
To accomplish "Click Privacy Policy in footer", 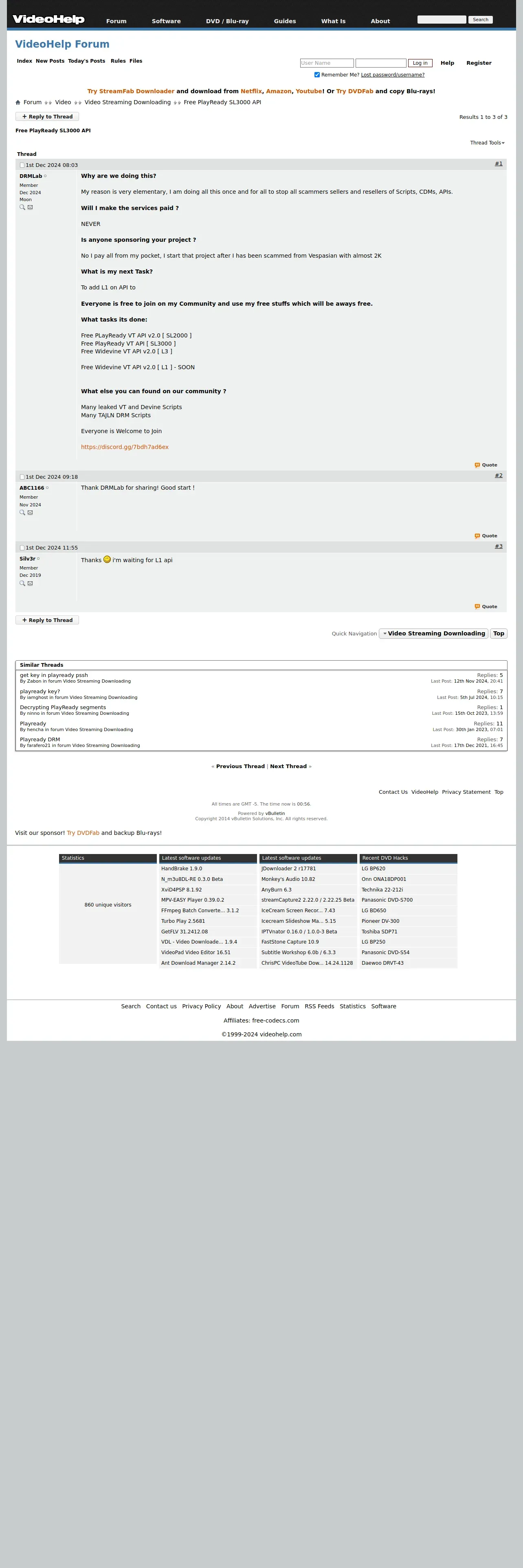I will tap(201, 1007).
